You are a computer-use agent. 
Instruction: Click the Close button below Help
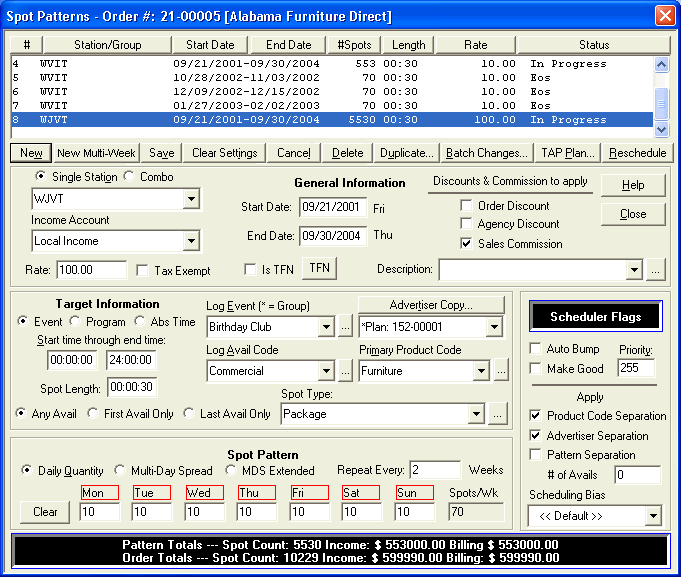click(633, 214)
